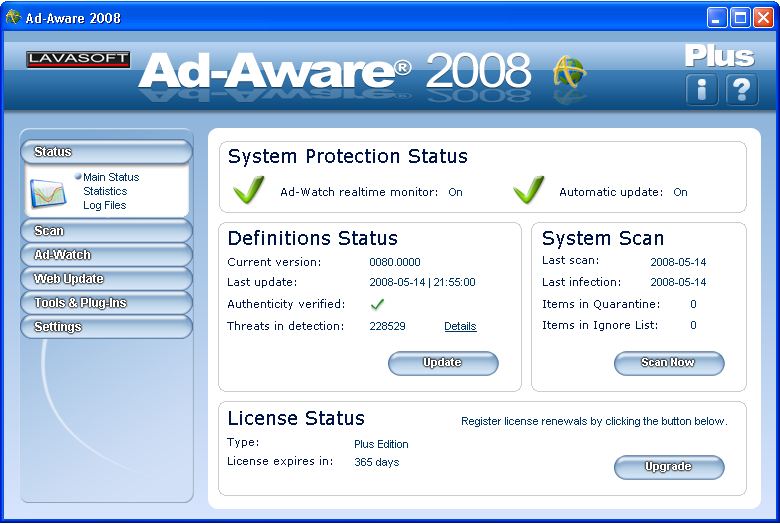This screenshot has width=780, height=524.
Task: Open the Web Update section
Action: (106, 279)
